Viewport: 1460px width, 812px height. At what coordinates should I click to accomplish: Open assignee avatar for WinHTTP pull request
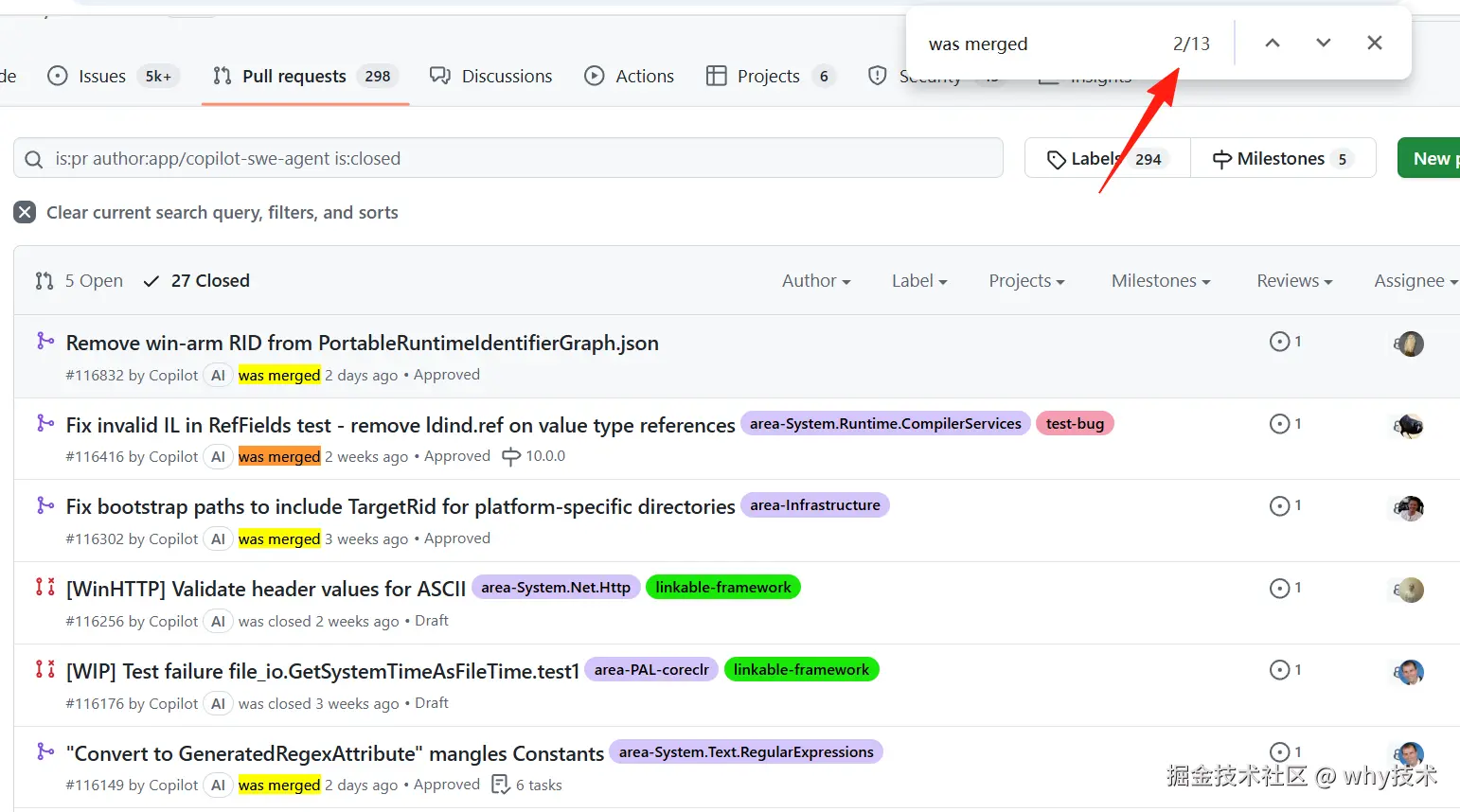1411,590
